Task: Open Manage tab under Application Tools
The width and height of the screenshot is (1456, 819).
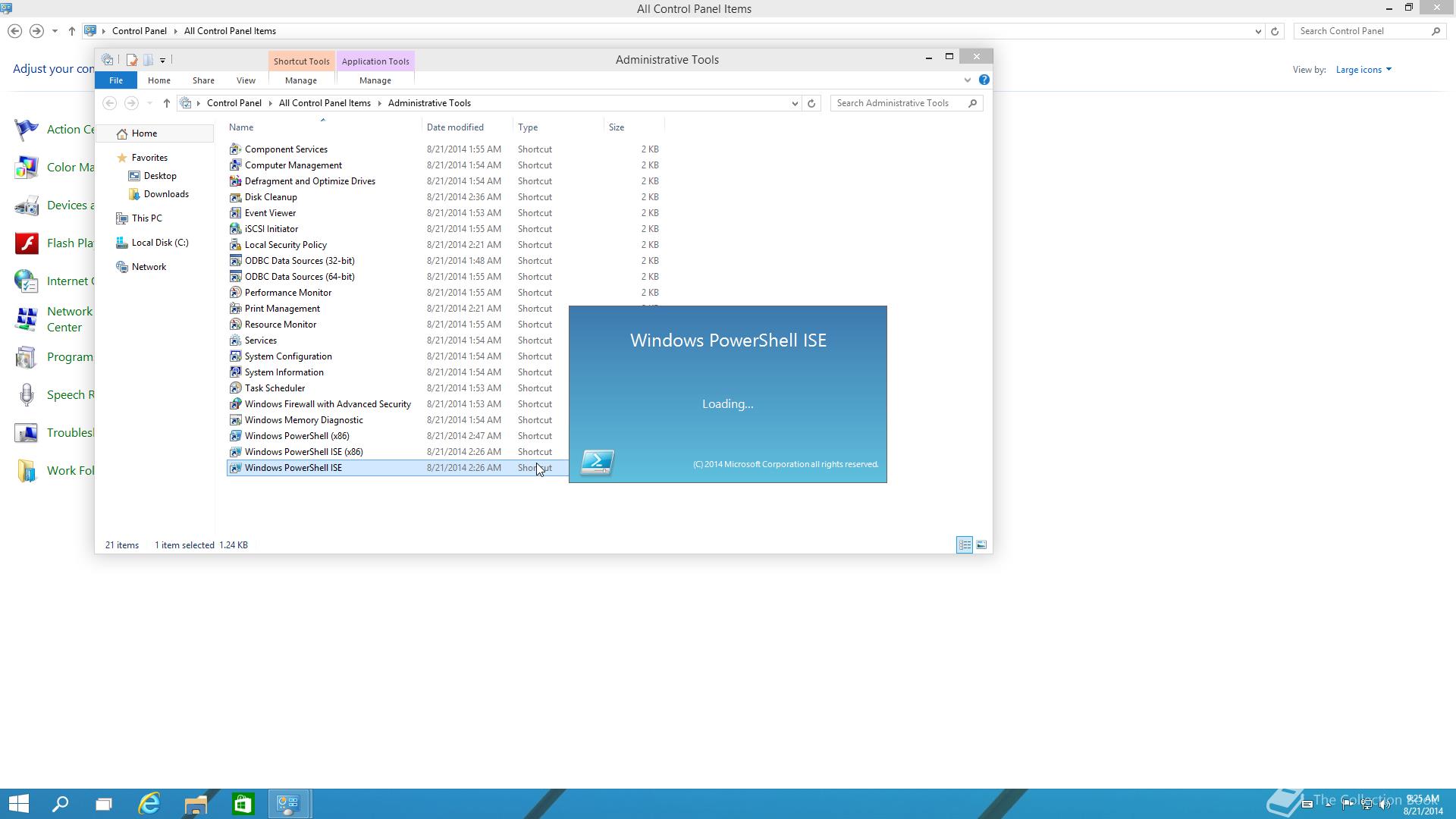Action: (375, 80)
